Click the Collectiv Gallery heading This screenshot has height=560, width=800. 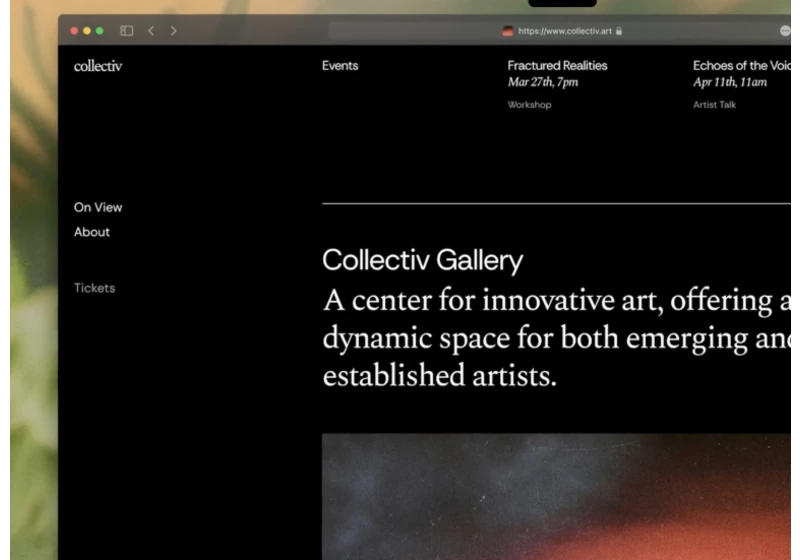click(422, 260)
